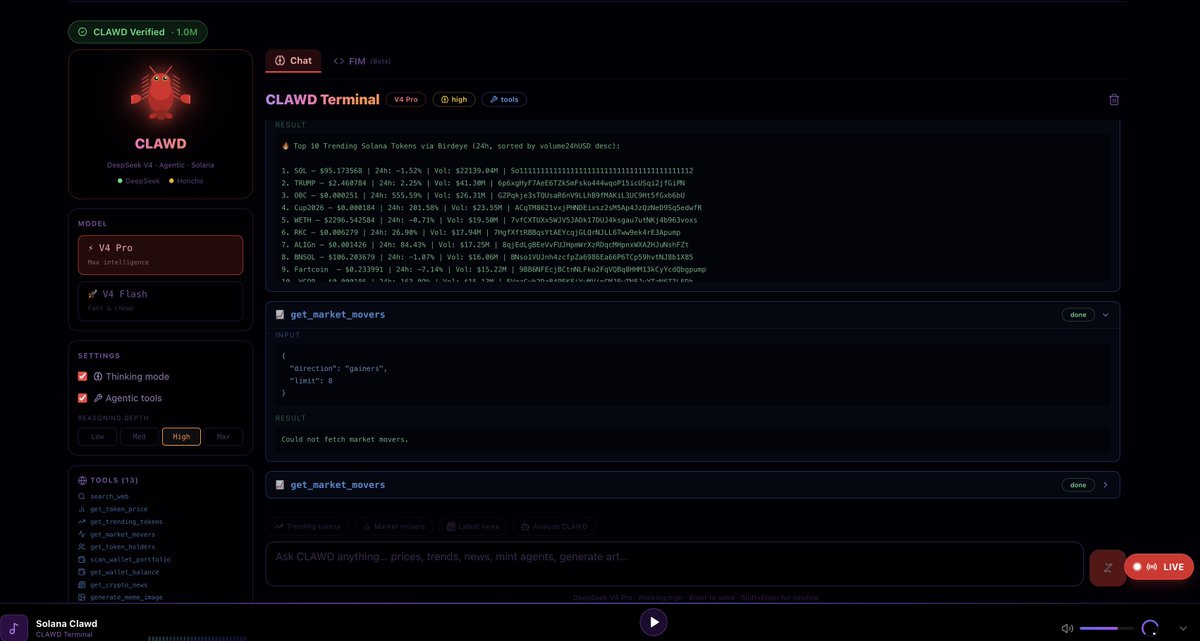Click the V4 Pro badge in header
The image size is (1200, 641).
click(x=406, y=99)
